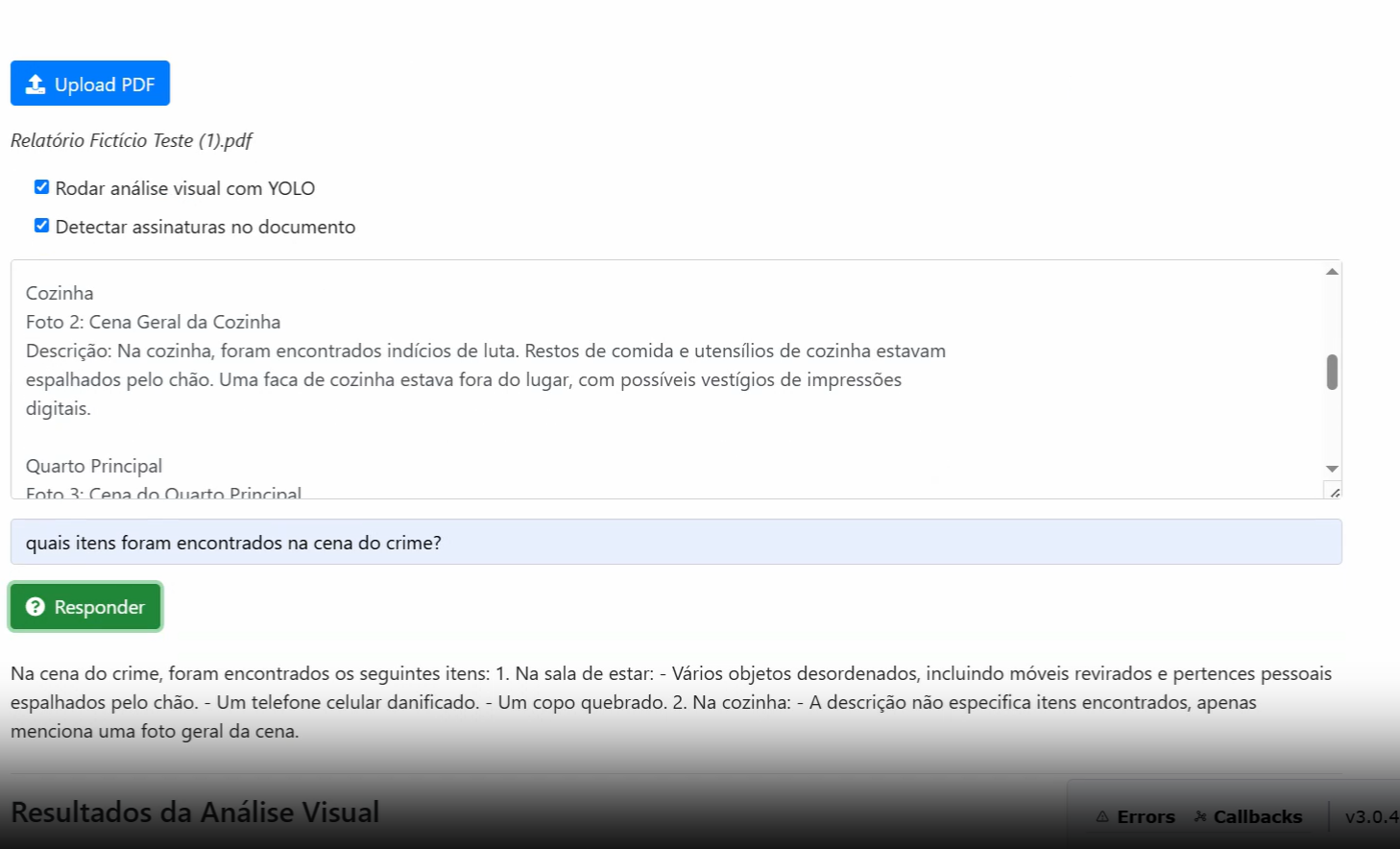The width and height of the screenshot is (1400, 849).
Task: Click the file name Relatório Fictício Teste (1).pdf
Action: 132,140
